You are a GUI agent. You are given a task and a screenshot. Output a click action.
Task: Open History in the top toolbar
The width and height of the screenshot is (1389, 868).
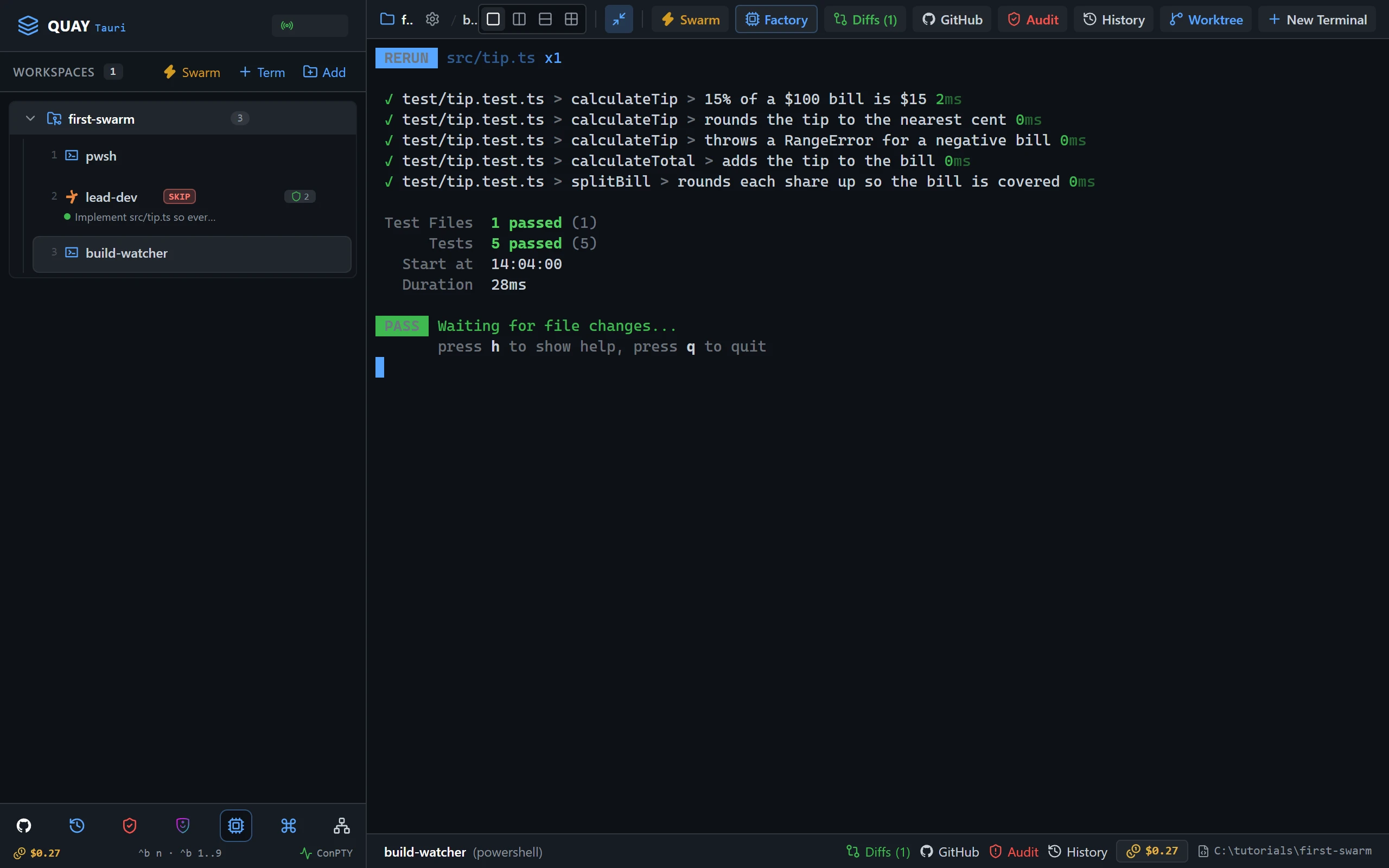coord(1113,20)
